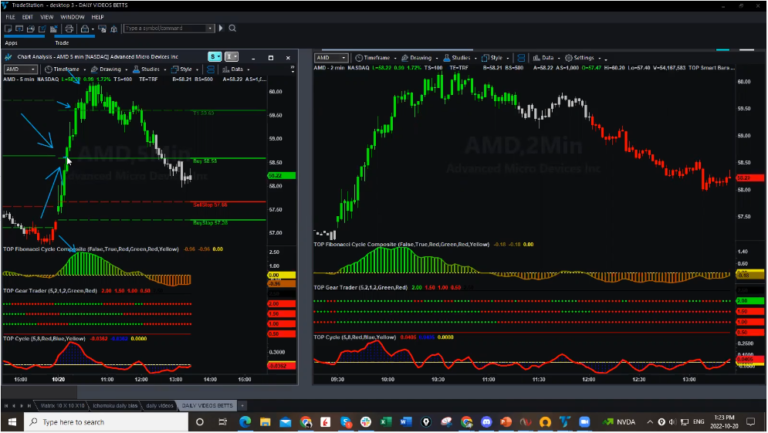Viewport: 768px width, 433px height.
Task: Open the EDIT menu
Action: coord(27,17)
